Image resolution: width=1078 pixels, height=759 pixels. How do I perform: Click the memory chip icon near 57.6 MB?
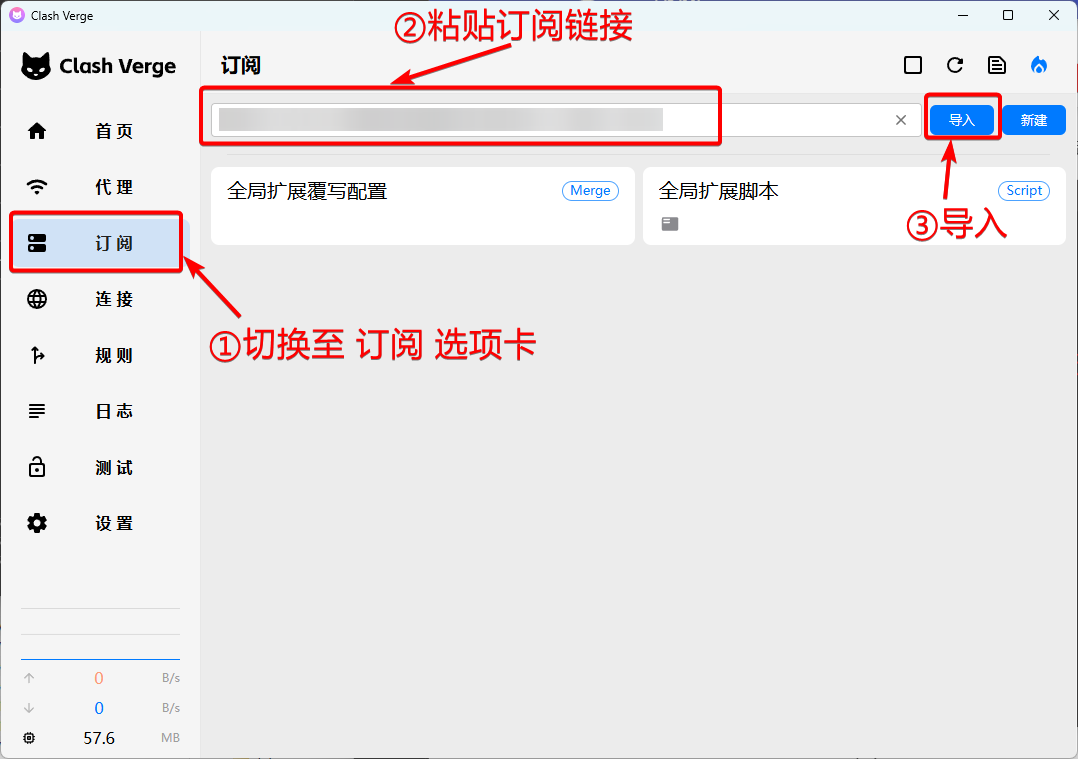(29, 738)
